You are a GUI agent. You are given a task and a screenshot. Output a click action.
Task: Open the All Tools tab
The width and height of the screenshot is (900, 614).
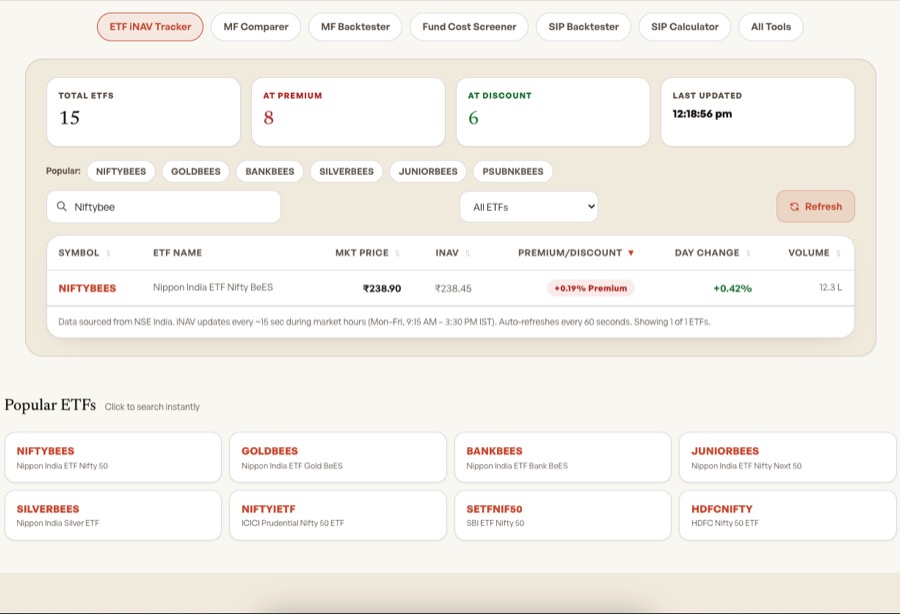pyautogui.click(x=771, y=27)
